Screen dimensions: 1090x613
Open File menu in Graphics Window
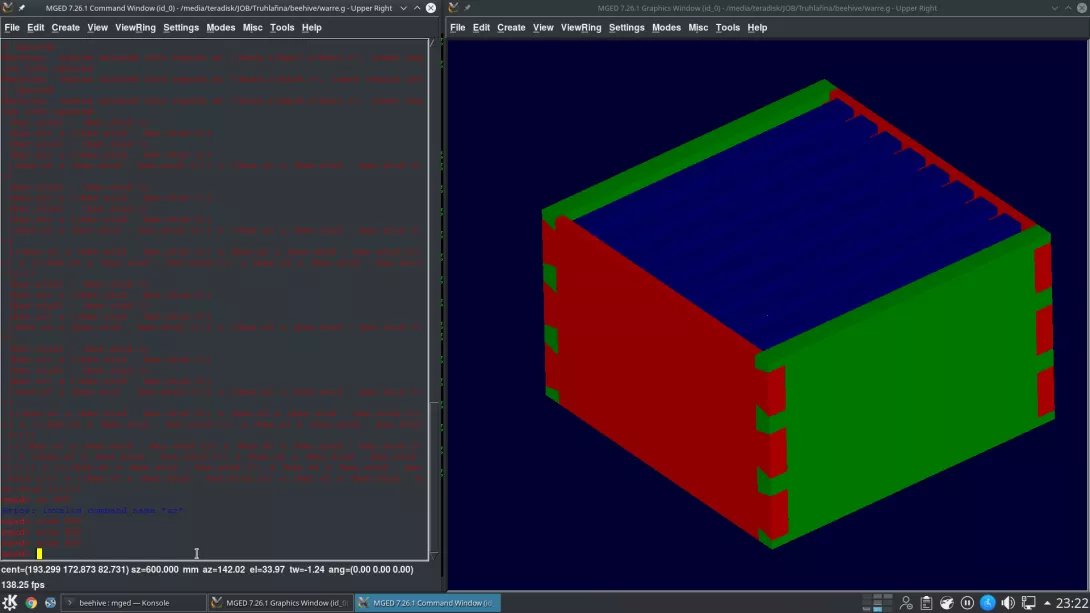[x=457, y=28]
